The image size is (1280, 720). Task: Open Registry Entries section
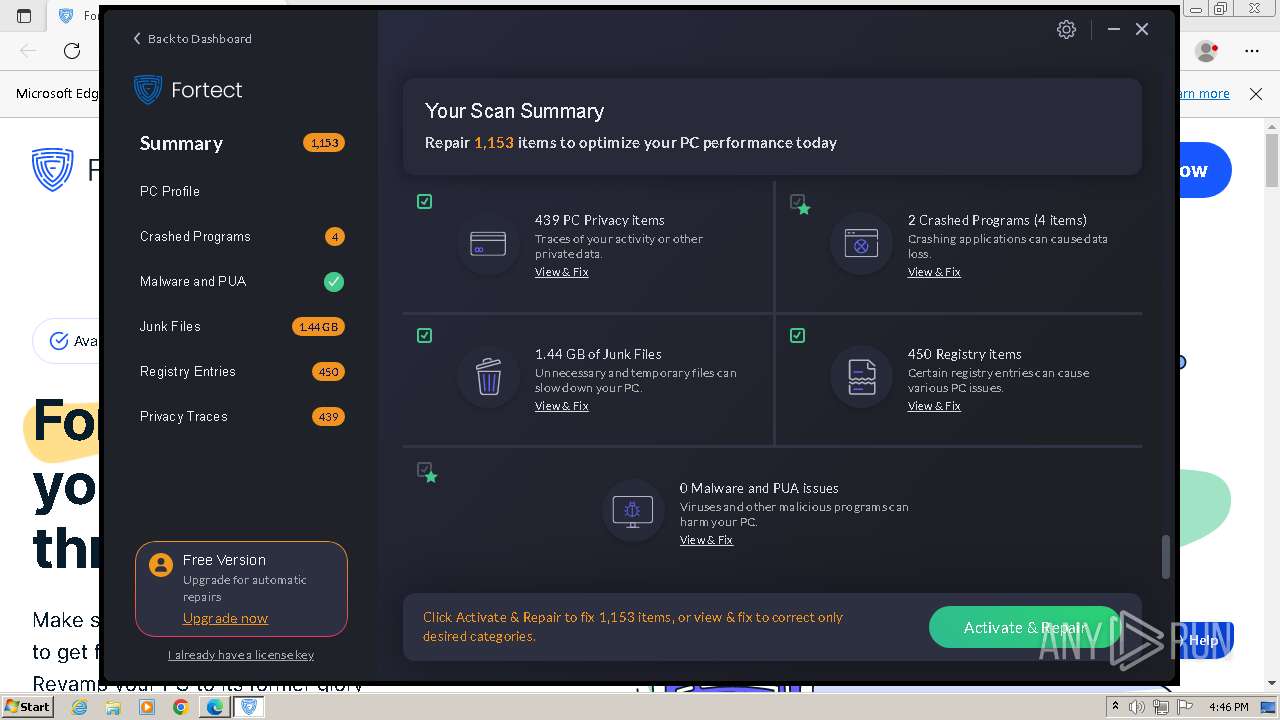188,372
